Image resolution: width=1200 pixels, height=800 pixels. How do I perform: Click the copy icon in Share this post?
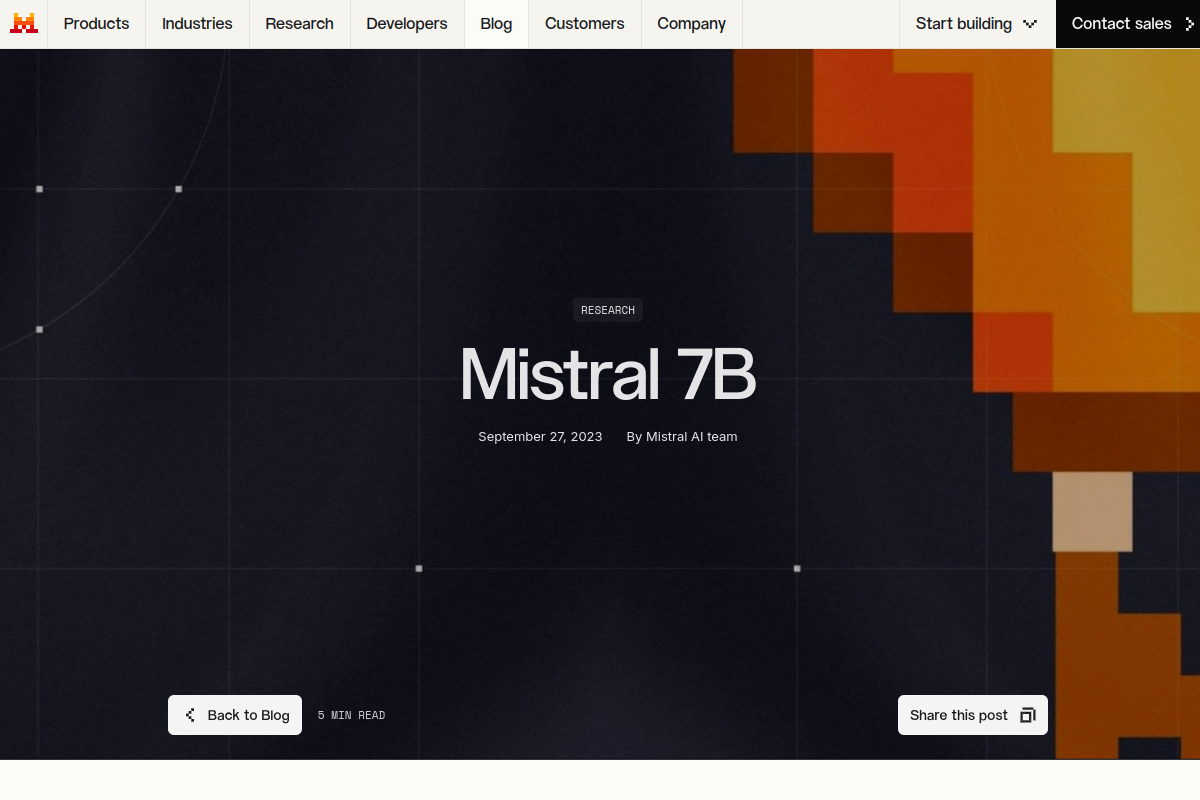click(1027, 715)
